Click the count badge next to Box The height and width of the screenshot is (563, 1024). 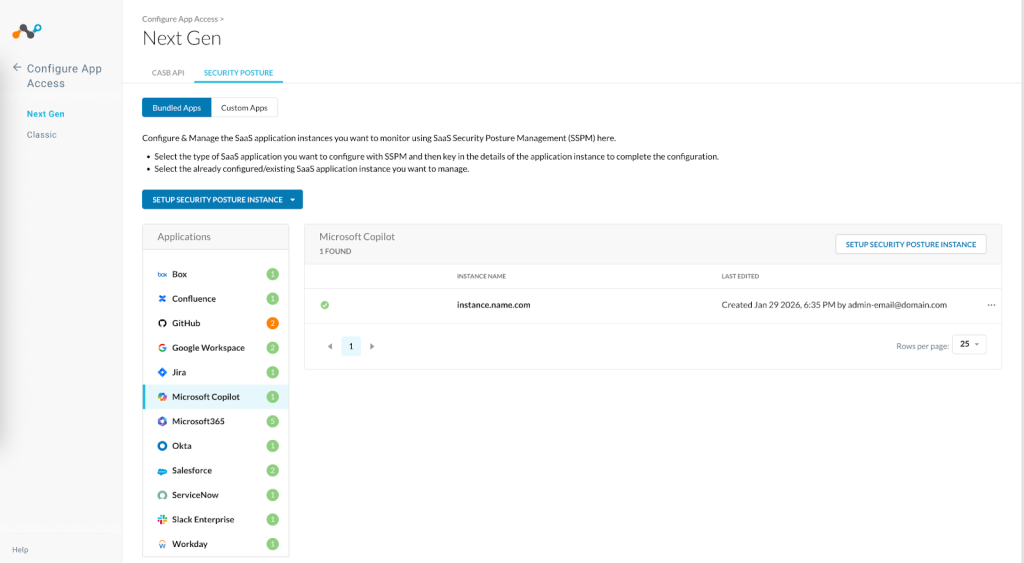pyautogui.click(x=272, y=274)
